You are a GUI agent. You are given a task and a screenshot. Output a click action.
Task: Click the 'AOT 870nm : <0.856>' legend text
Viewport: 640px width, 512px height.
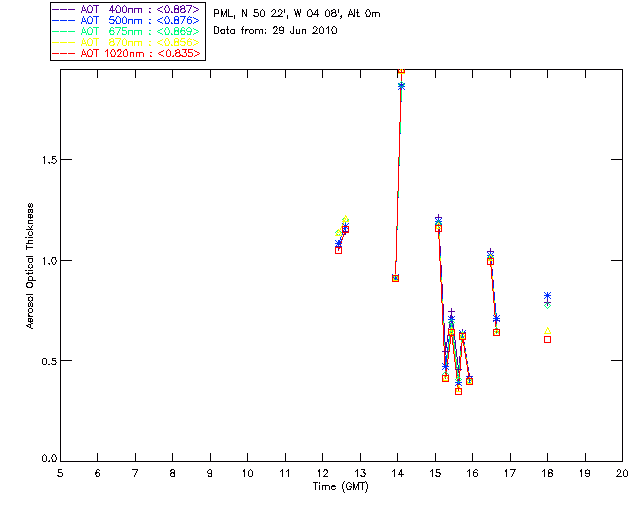pyautogui.click(x=140, y=42)
